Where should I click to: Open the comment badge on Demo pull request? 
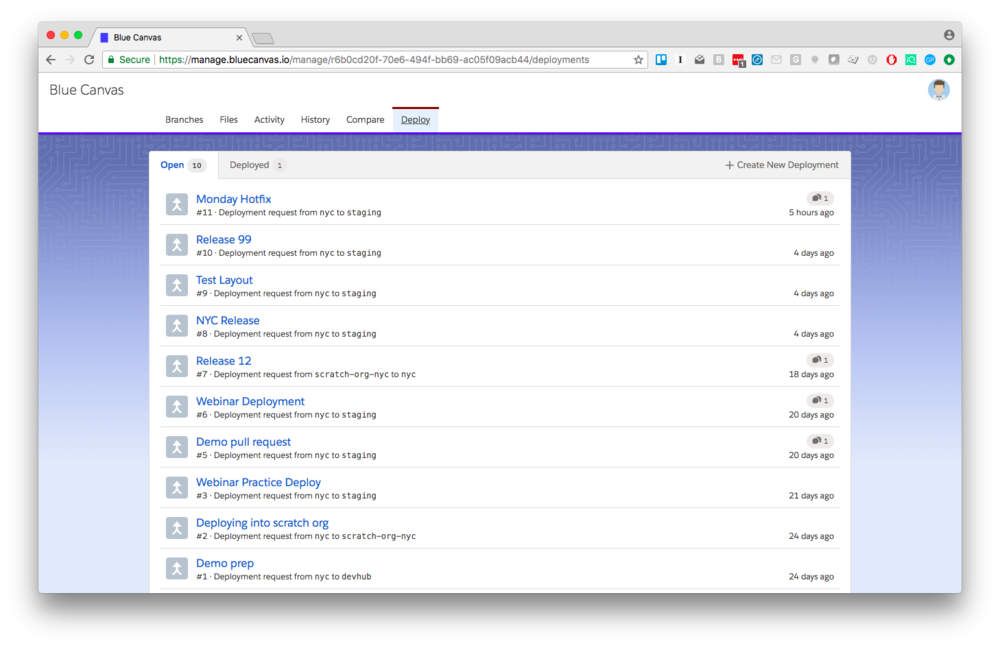[820, 441]
